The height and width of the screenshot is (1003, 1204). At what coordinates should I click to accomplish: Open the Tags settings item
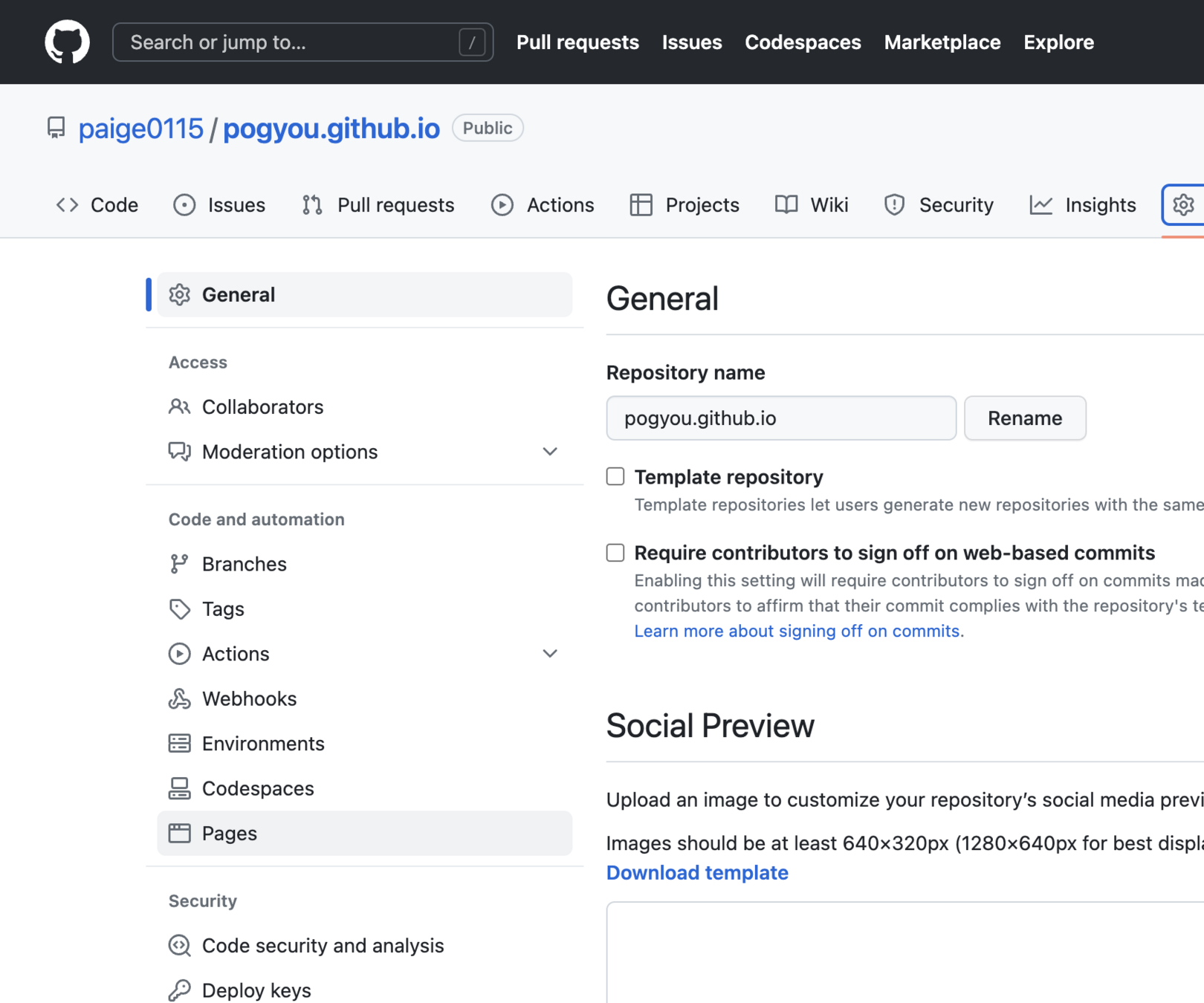pyautogui.click(x=365, y=609)
